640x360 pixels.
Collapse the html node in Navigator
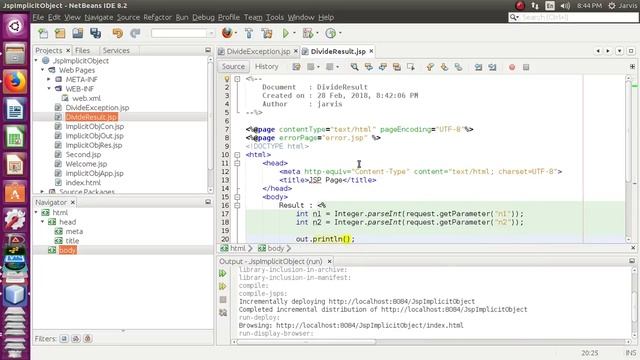pos(36,212)
